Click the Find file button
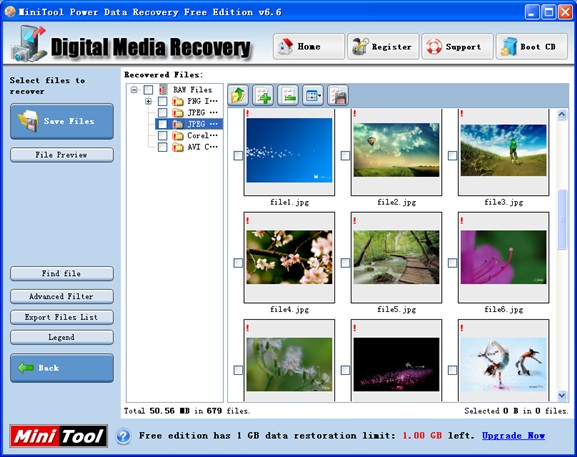 62,273
